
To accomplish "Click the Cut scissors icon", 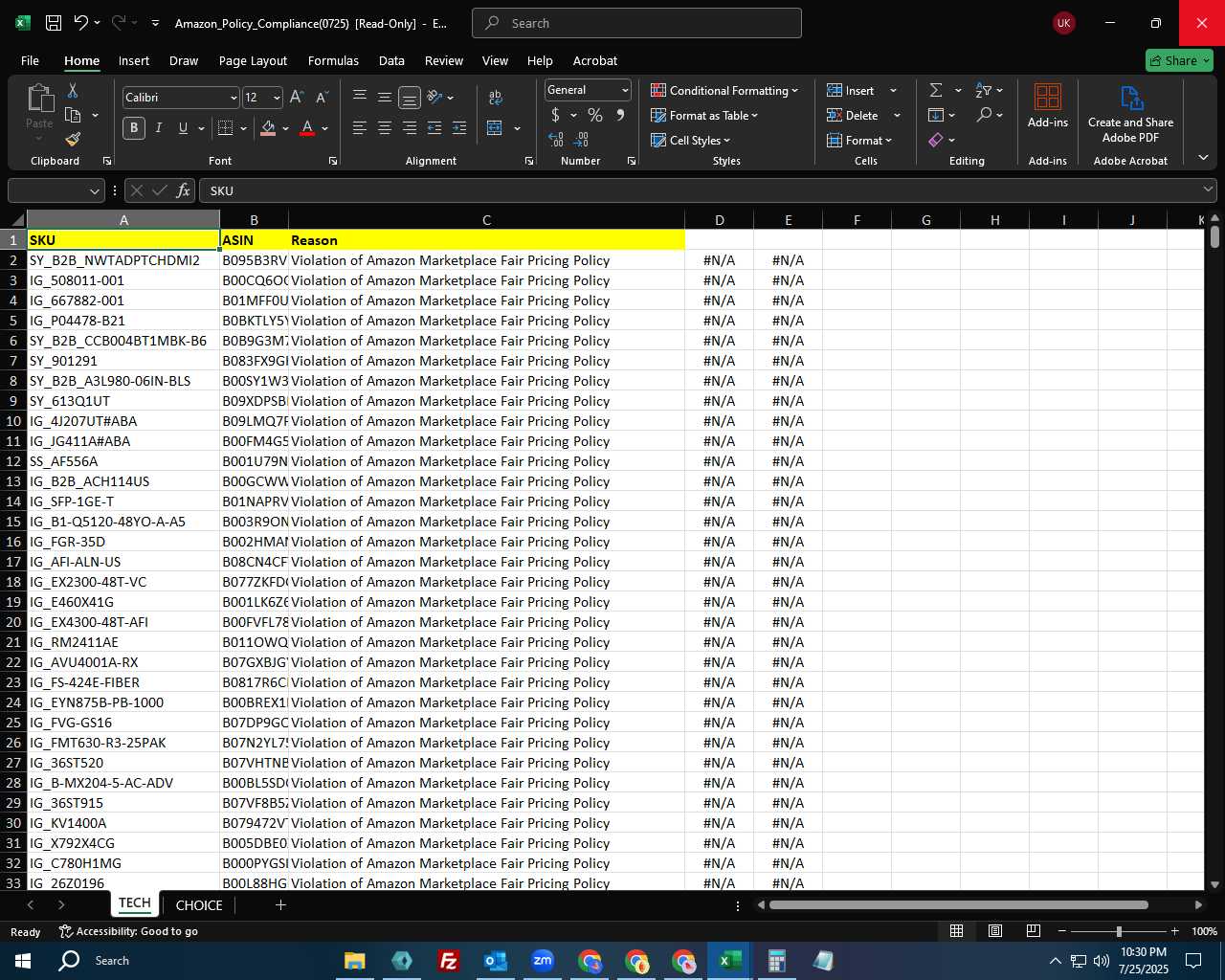I will 73,90.
